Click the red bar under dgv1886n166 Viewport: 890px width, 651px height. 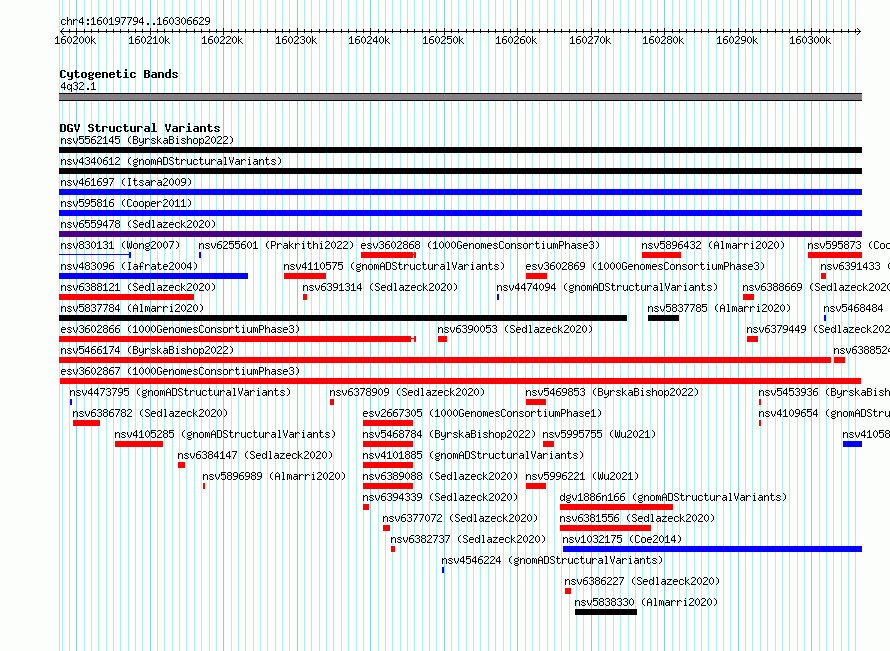pyautogui.click(x=616, y=507)
